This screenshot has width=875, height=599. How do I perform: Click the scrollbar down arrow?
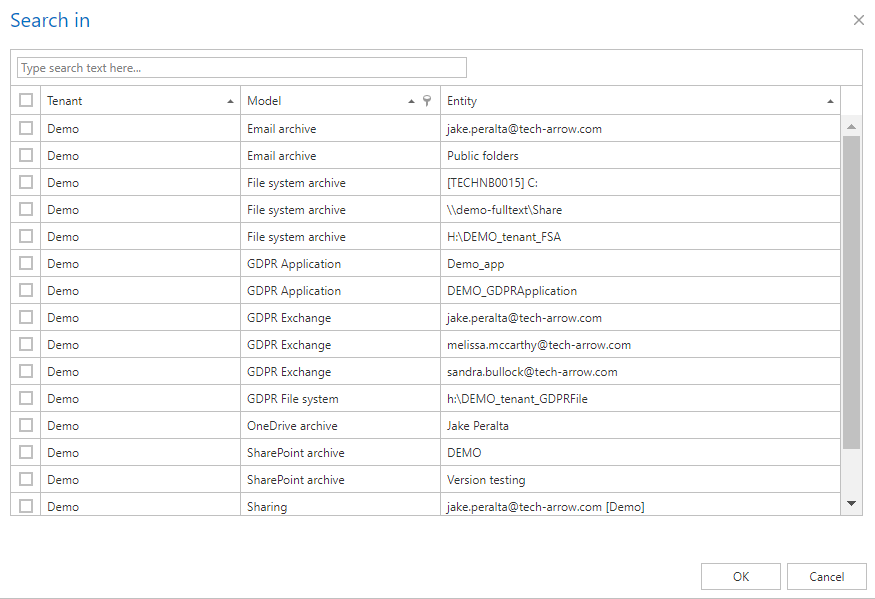[x=851, y=504]
